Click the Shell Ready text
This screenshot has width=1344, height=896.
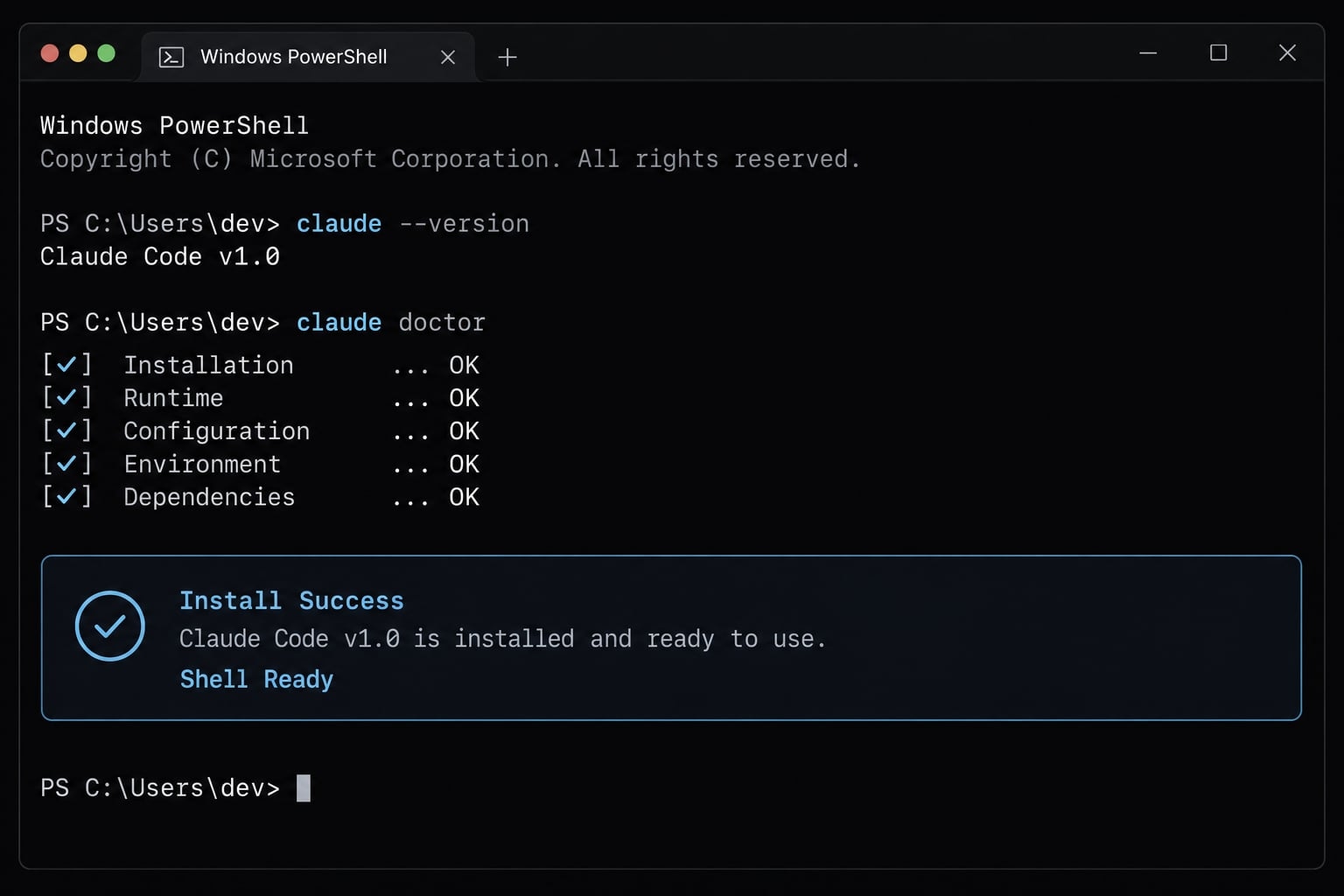tap(256, 679)
